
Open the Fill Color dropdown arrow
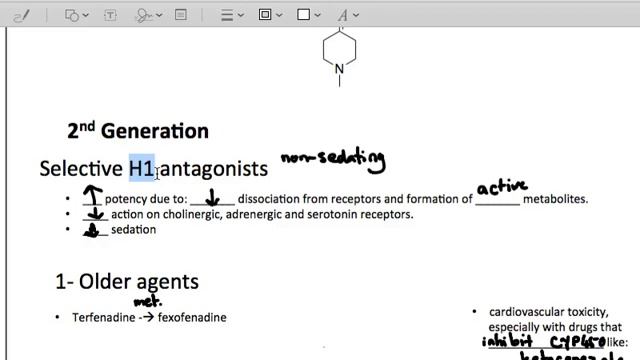(318, 16)
